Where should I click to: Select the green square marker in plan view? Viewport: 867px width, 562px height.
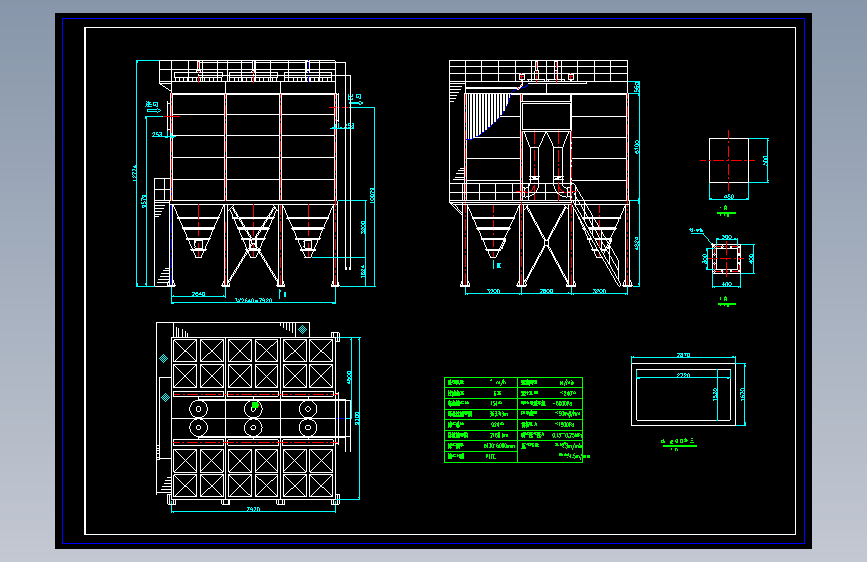tap(255, 405)
